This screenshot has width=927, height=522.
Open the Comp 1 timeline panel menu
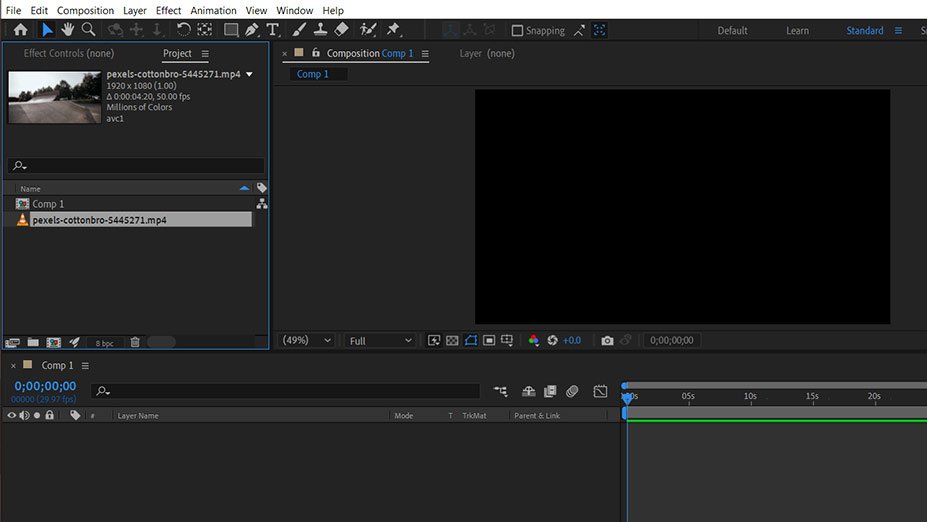(x=85, y=366)
